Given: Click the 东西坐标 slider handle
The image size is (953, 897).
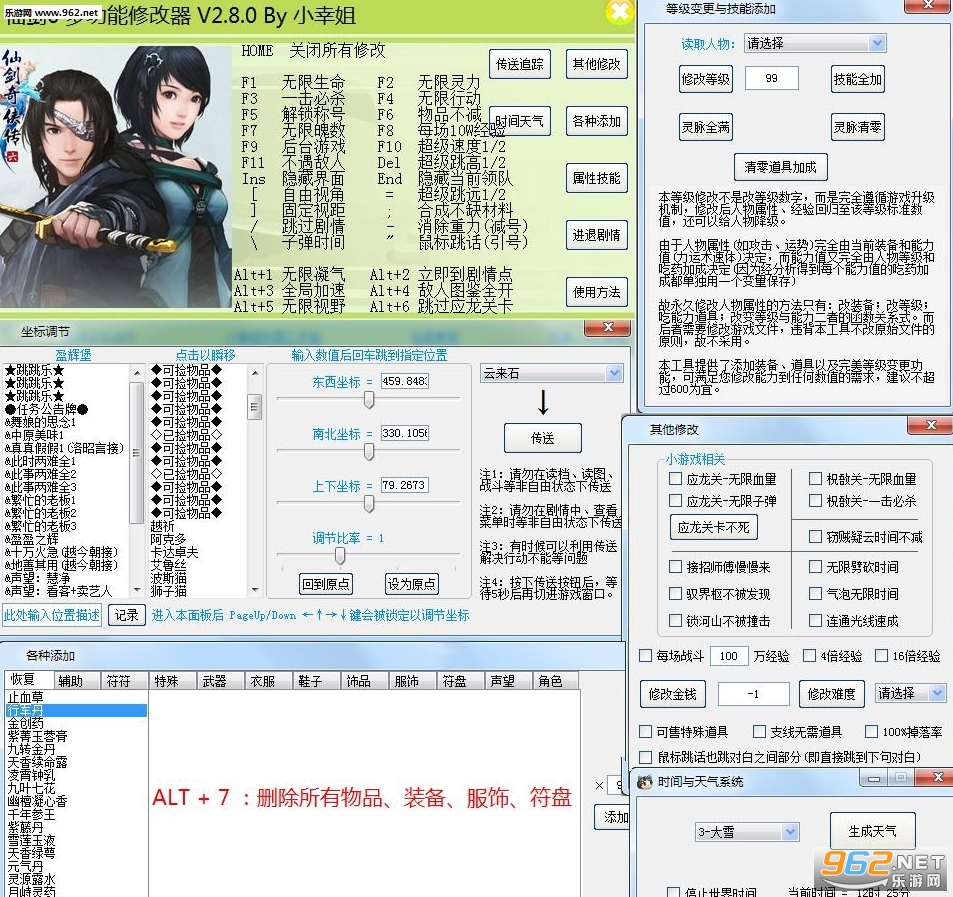Looking at the screenshot, I should 369,399.
